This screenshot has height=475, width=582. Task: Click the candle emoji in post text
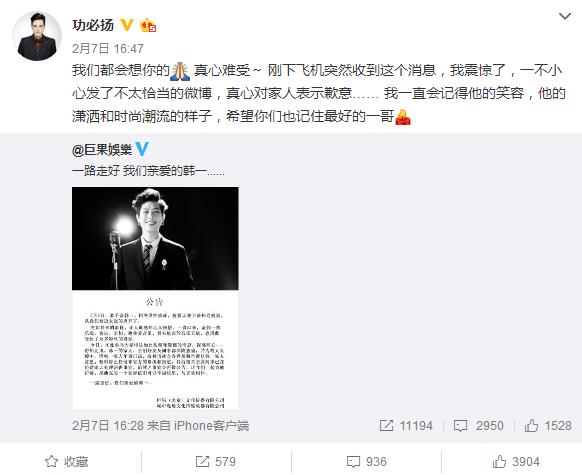pos(403,117)
